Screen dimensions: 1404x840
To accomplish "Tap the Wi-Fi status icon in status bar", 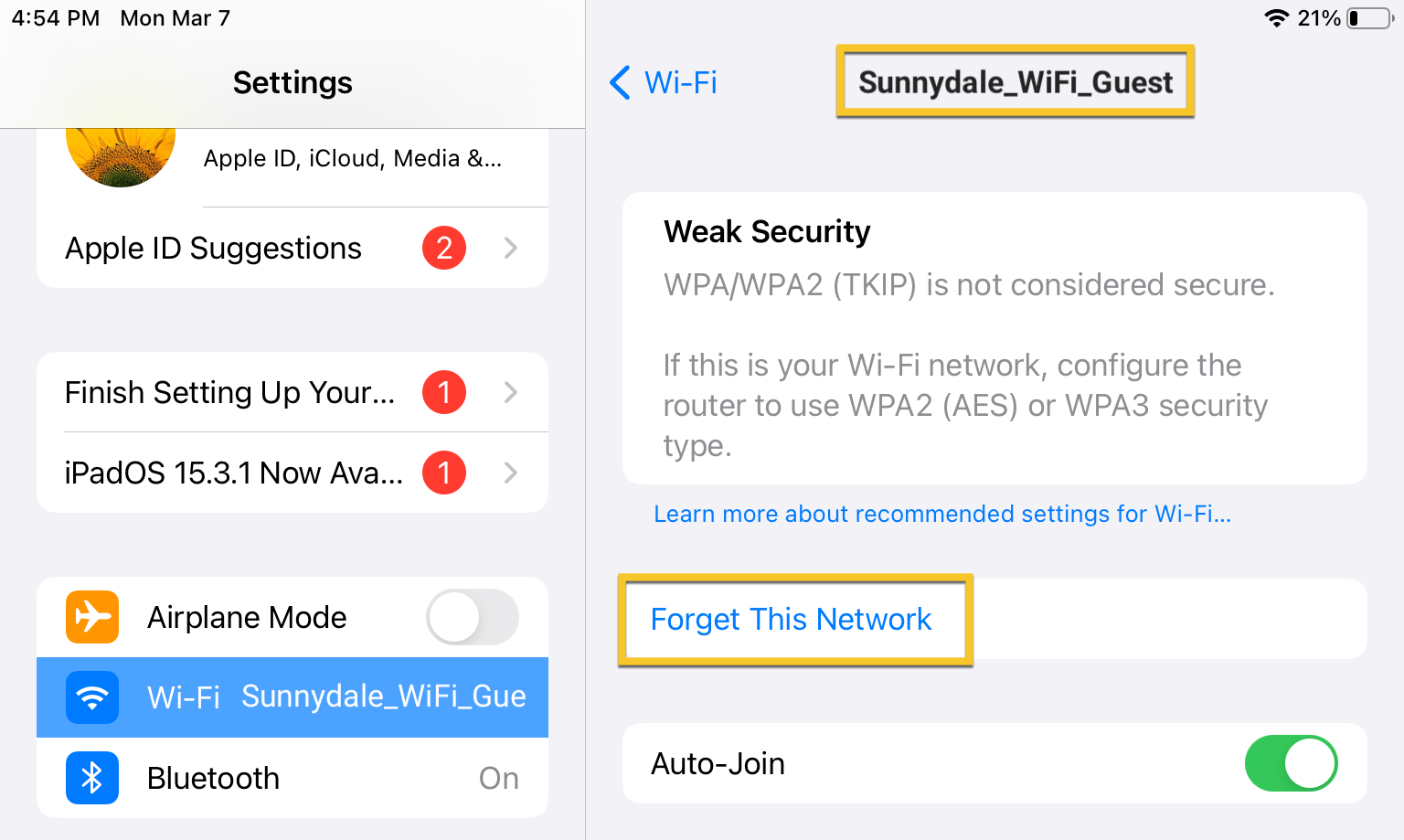I will (x=1275, y=18).
